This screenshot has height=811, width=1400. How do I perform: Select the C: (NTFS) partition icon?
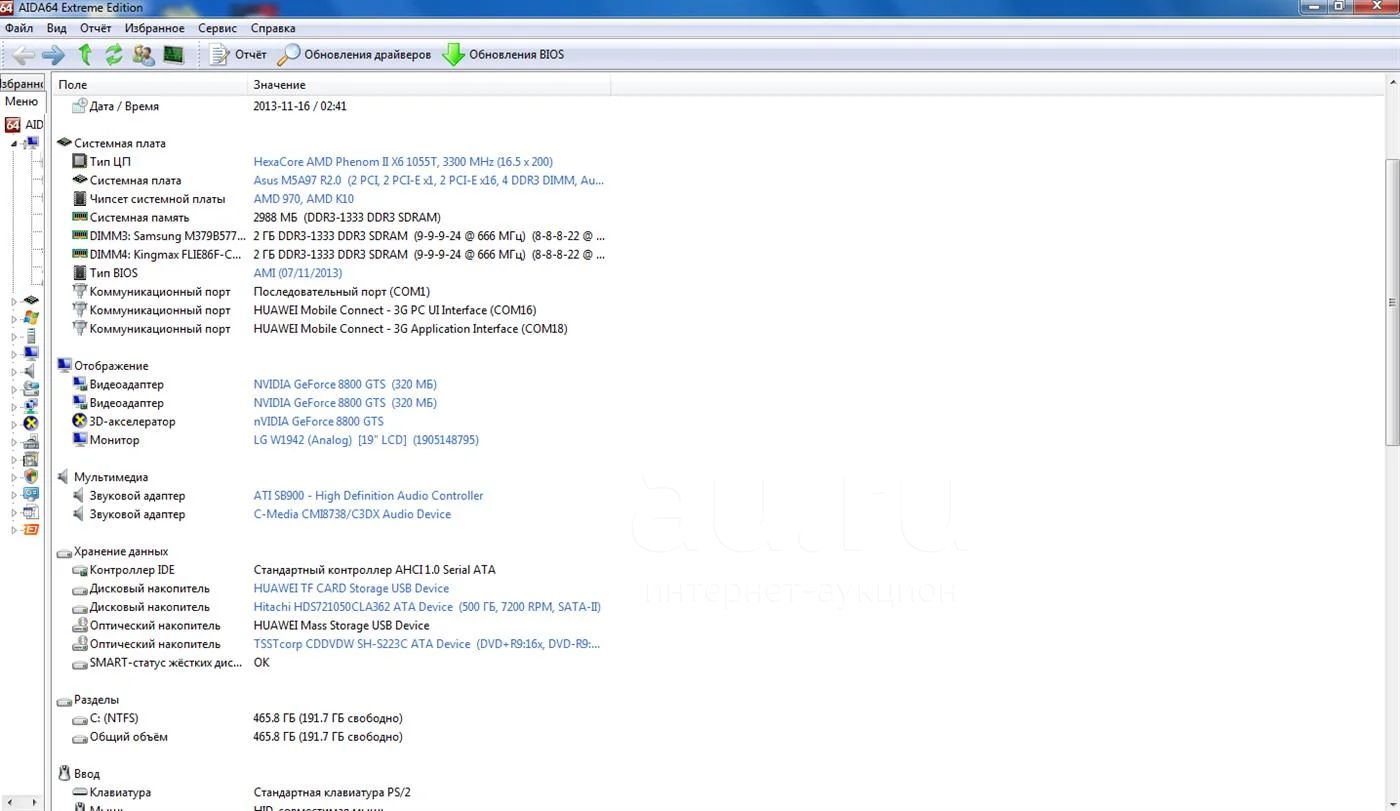tap(80, 718)
